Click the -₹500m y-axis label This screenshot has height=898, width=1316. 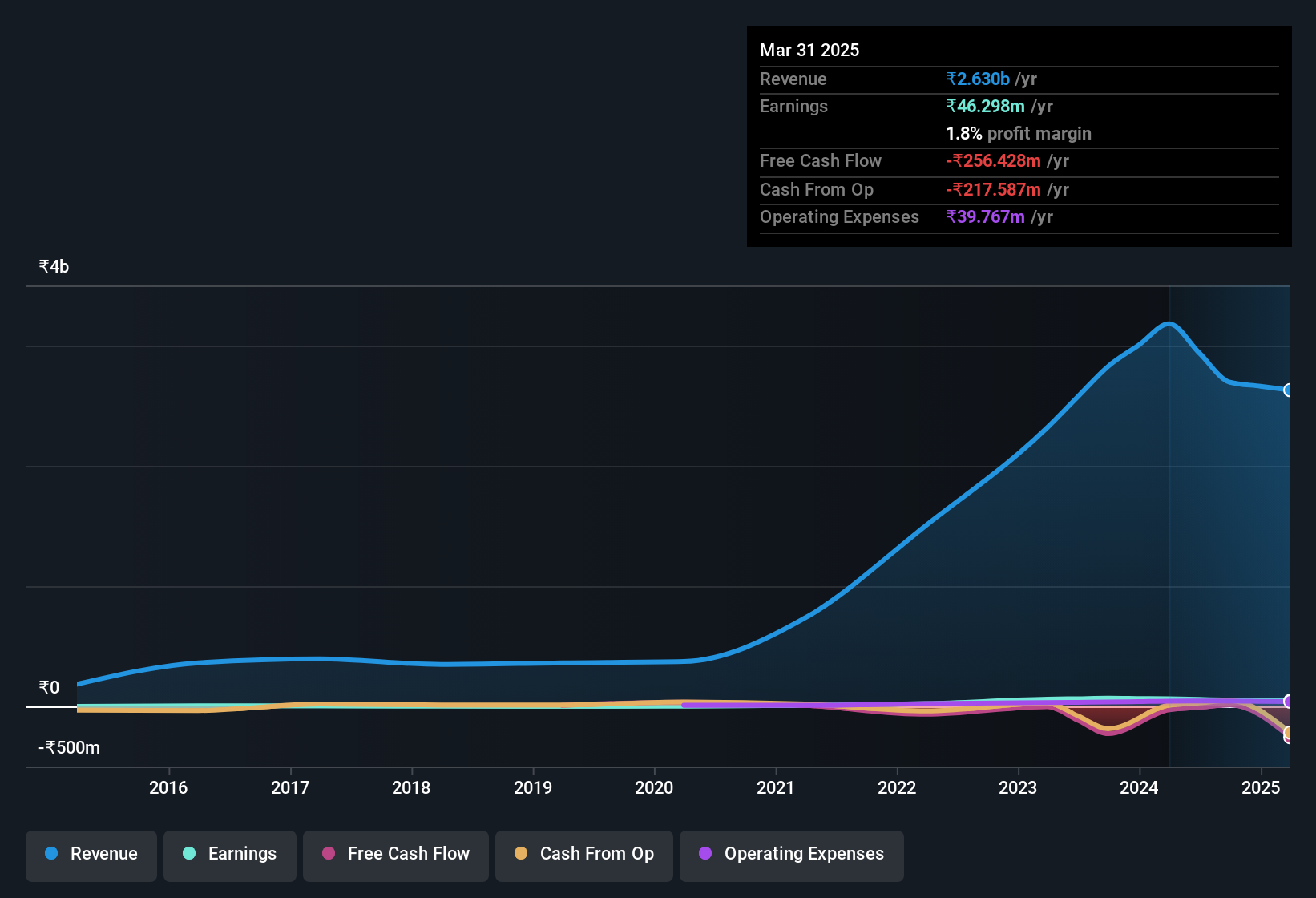pos(69,747)
